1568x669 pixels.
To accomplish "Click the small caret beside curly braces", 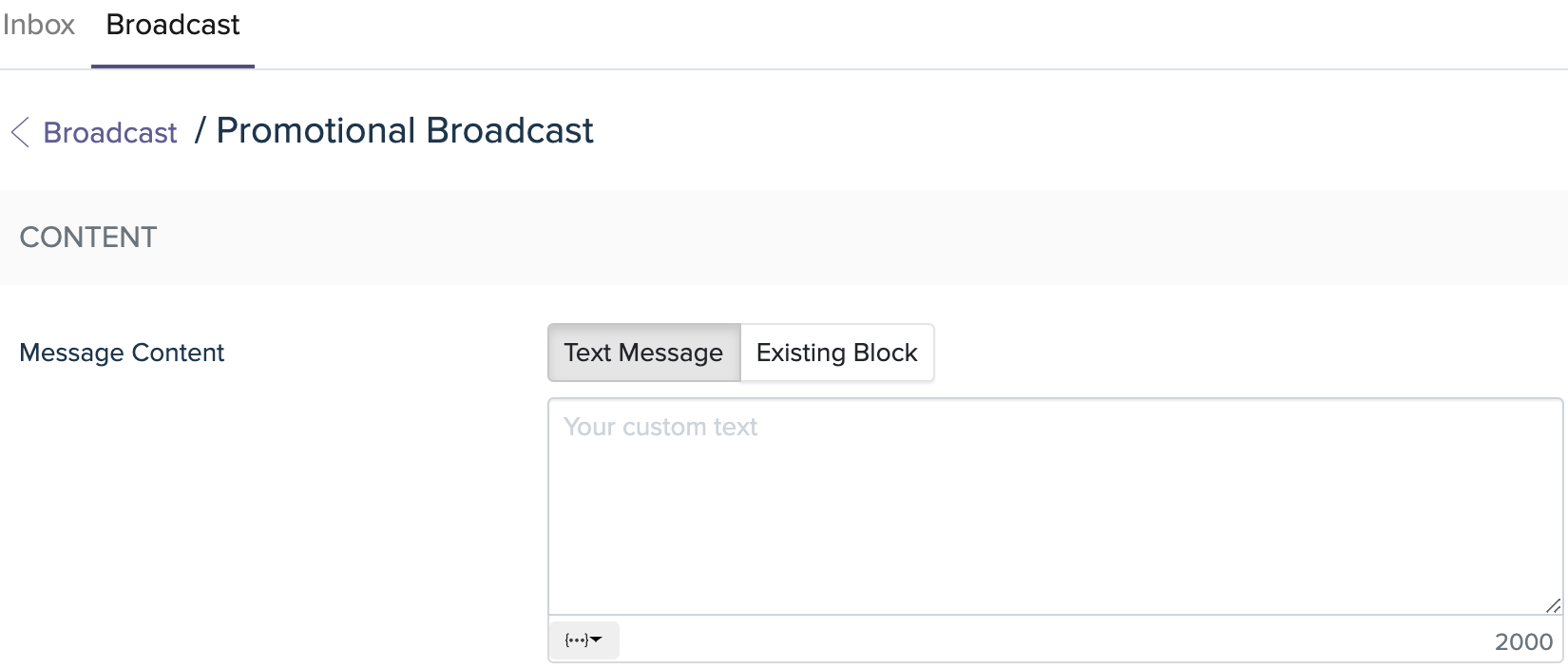I will click(596, 640).
